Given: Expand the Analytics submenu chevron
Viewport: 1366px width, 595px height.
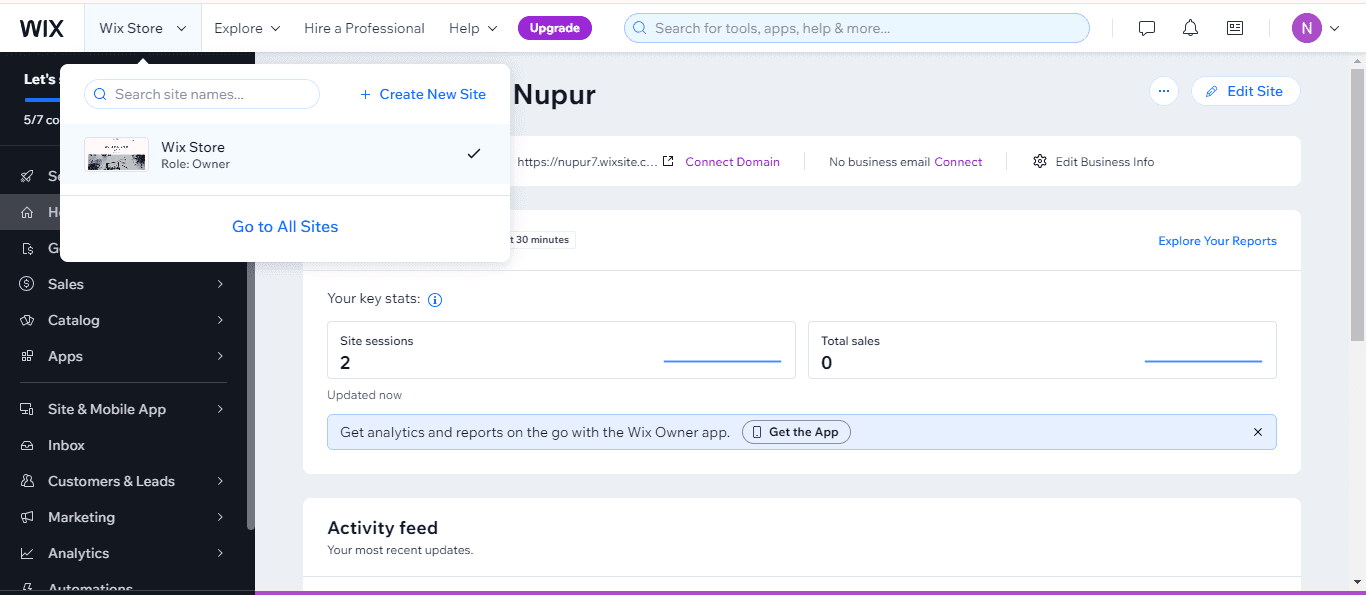Looking at the screenshot, I should click(220, 553).
